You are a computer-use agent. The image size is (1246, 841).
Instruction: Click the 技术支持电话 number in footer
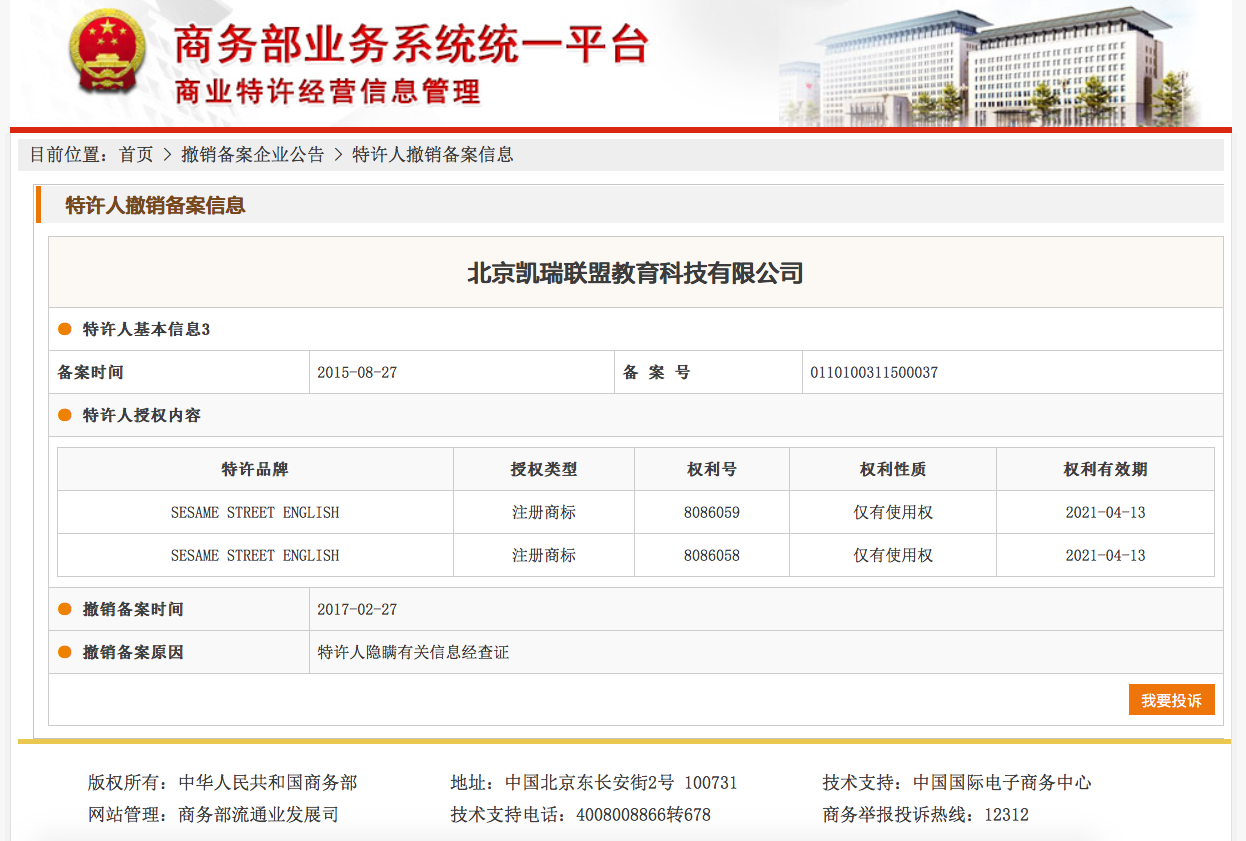(x=643, y=814)
